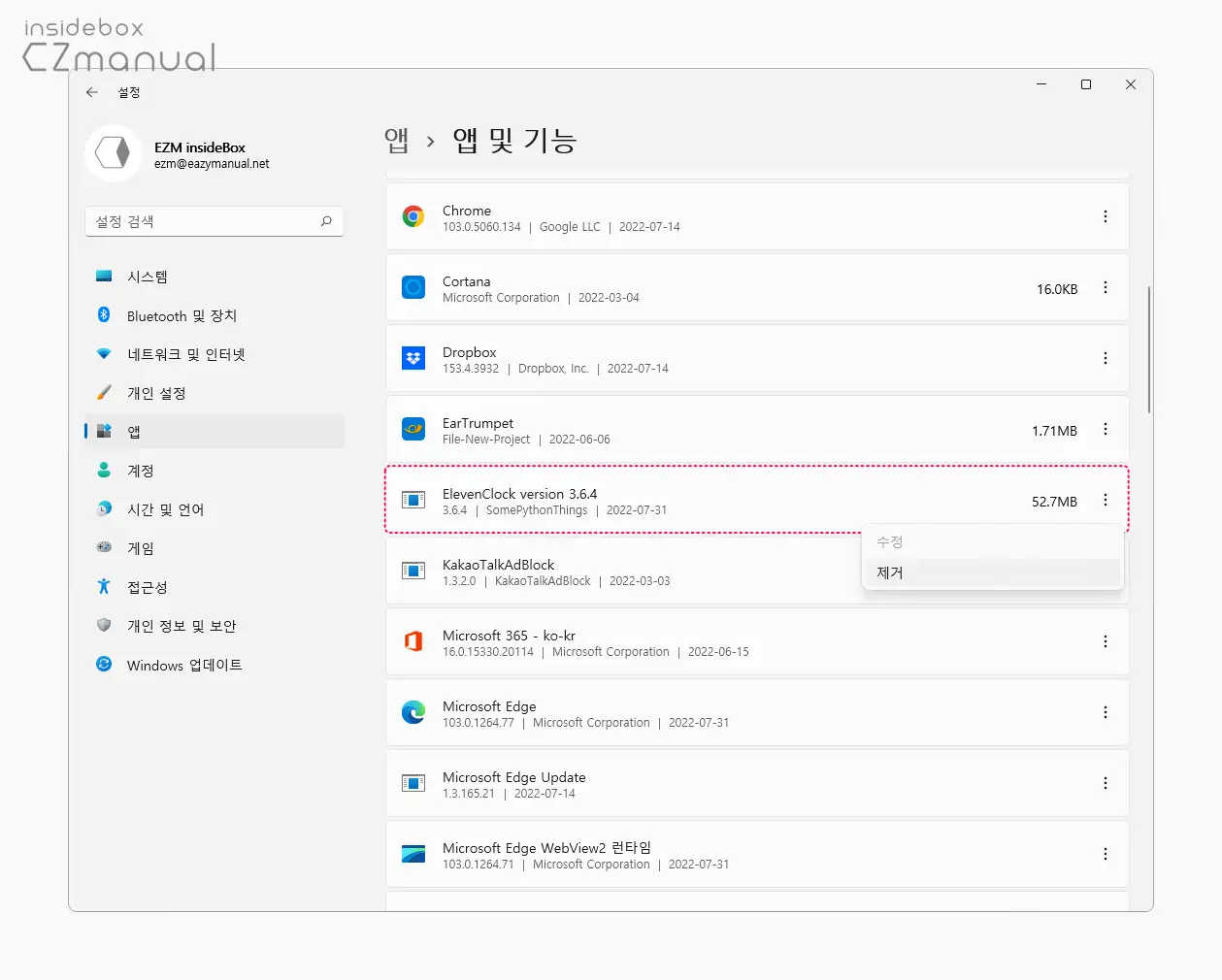Open more options for EarTrumpet

click(1106, 430)
